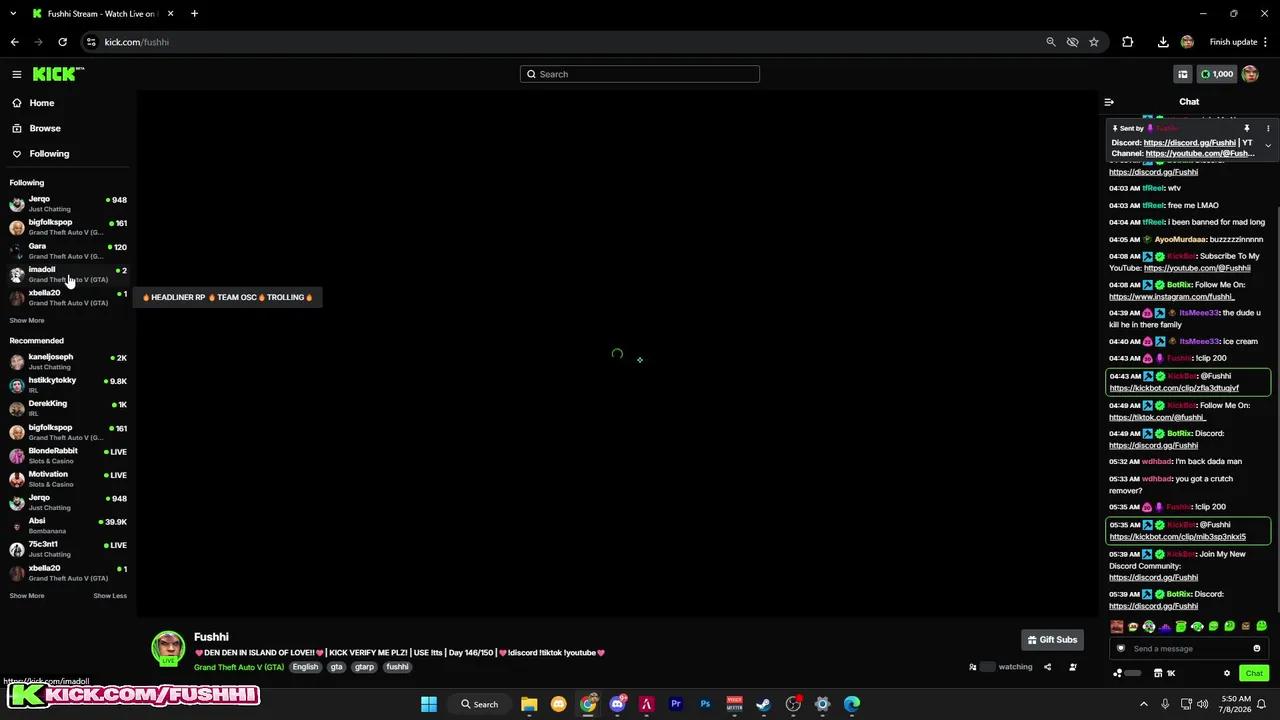This screenshot has height=720, width=1280.
Task: Bookmark this page with star icon
Action: (x=1094, y=42)
